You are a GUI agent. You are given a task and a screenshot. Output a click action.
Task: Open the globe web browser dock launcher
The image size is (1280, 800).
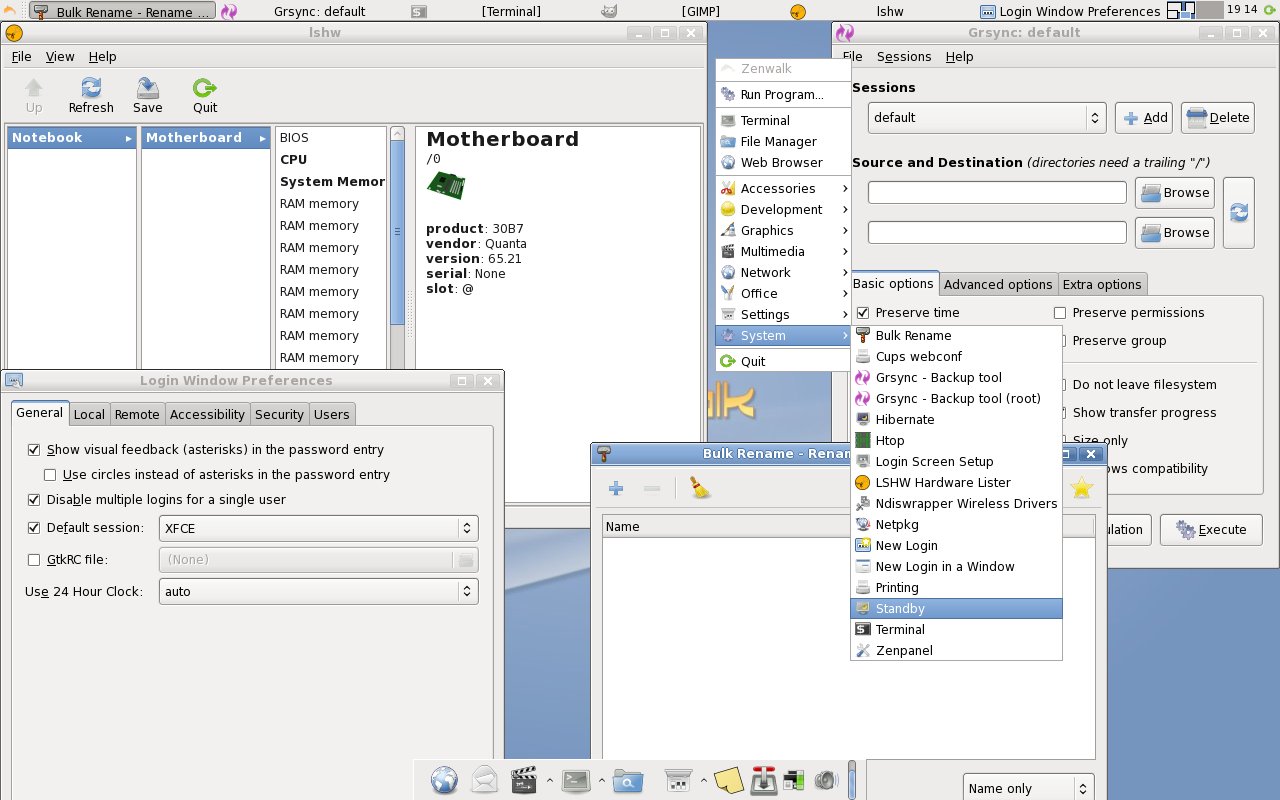(445, 780)
